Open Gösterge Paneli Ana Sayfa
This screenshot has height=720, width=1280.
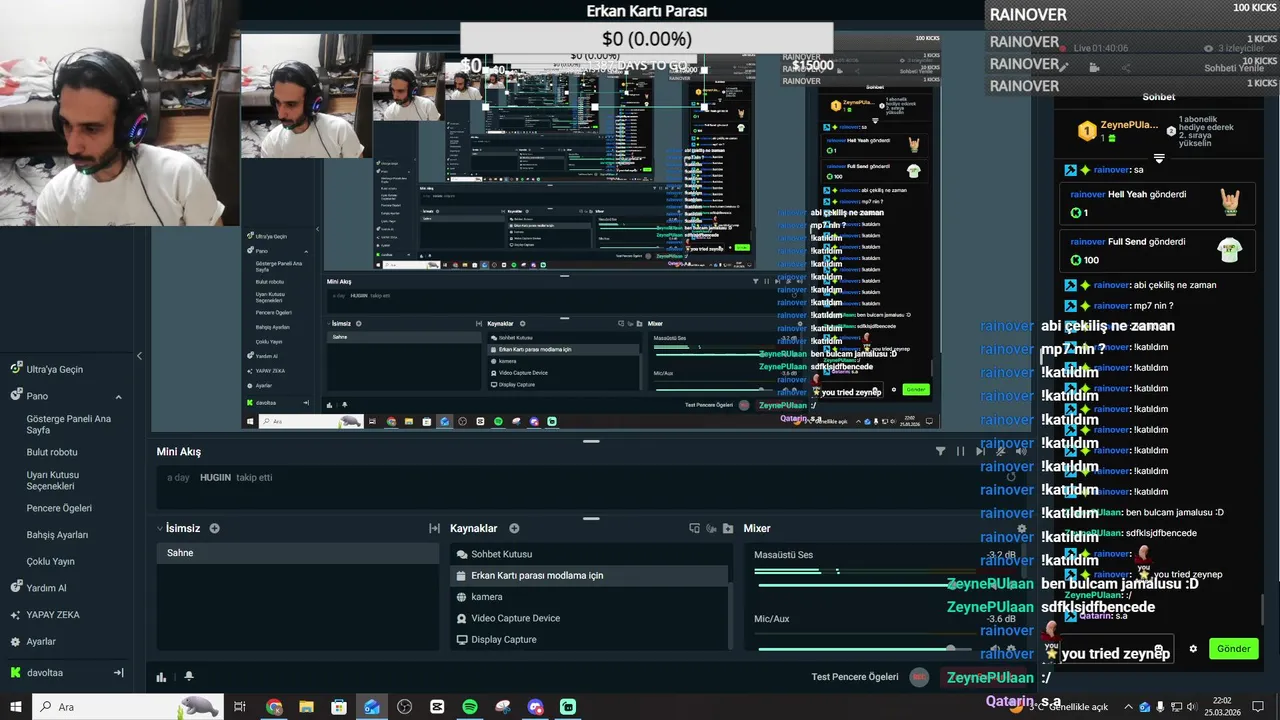pyautogui.click(x=69, y=424)
